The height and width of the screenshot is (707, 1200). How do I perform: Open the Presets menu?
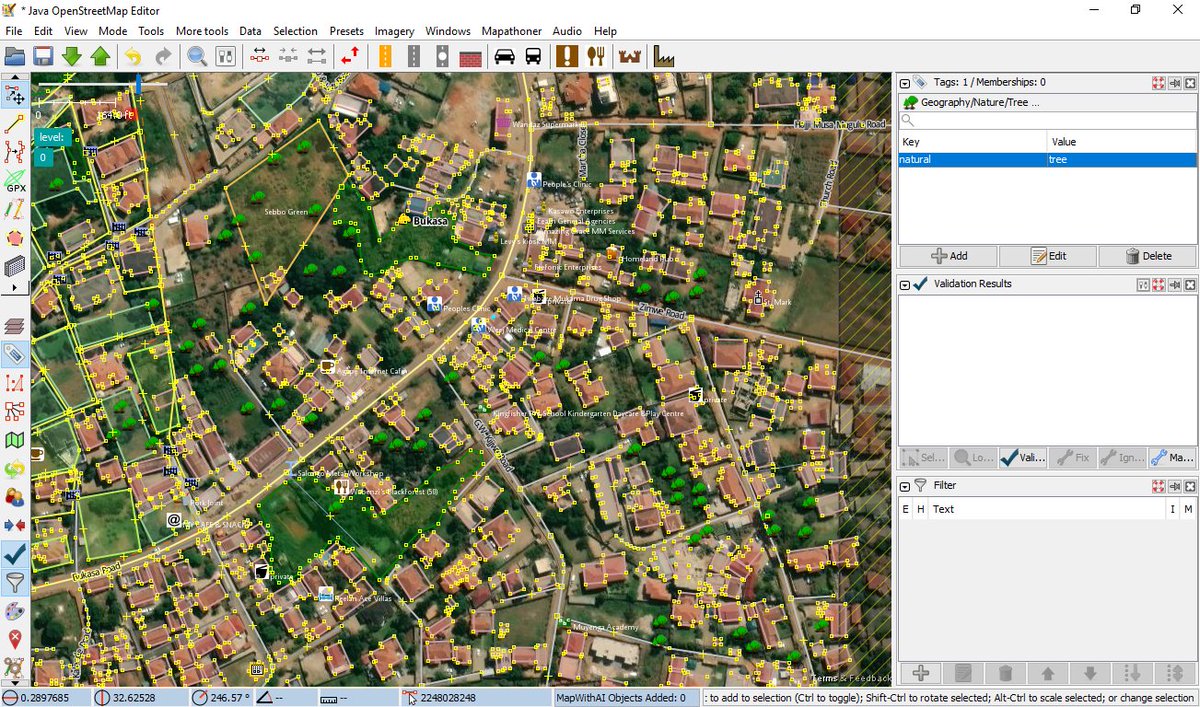346,31
